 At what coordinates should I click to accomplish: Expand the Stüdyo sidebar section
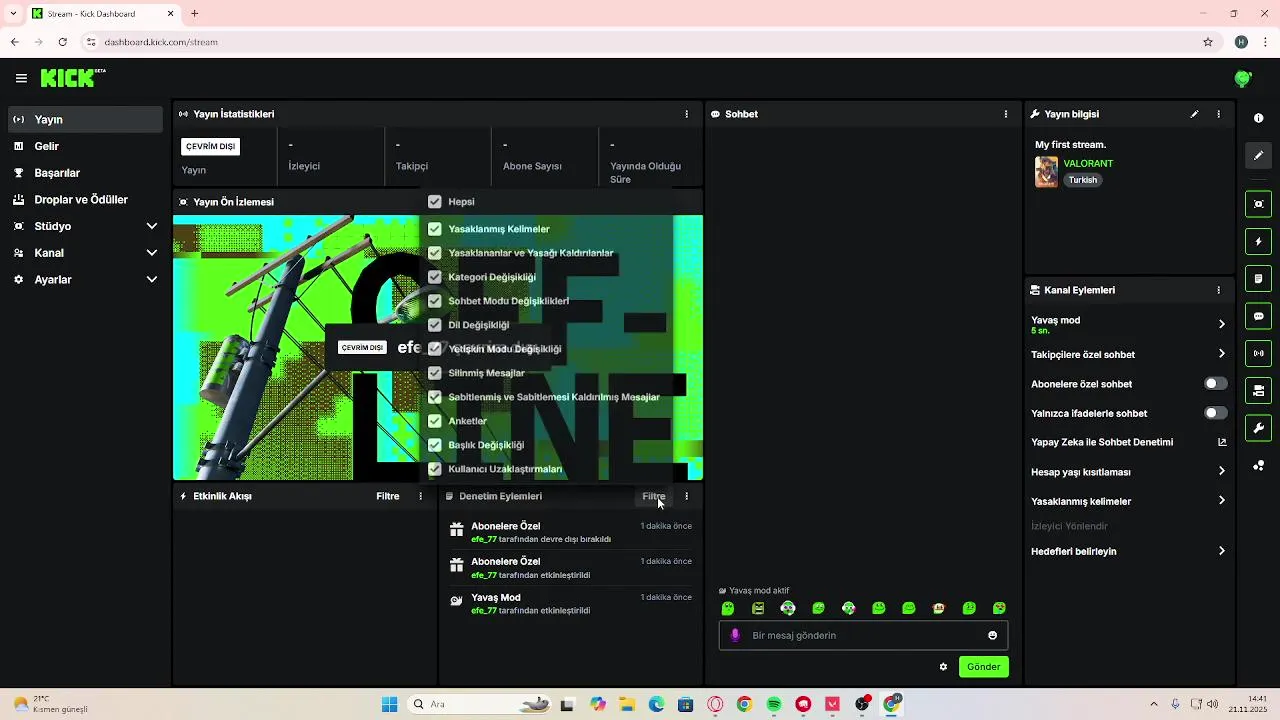pyautogui.click(x=86, y=226)
